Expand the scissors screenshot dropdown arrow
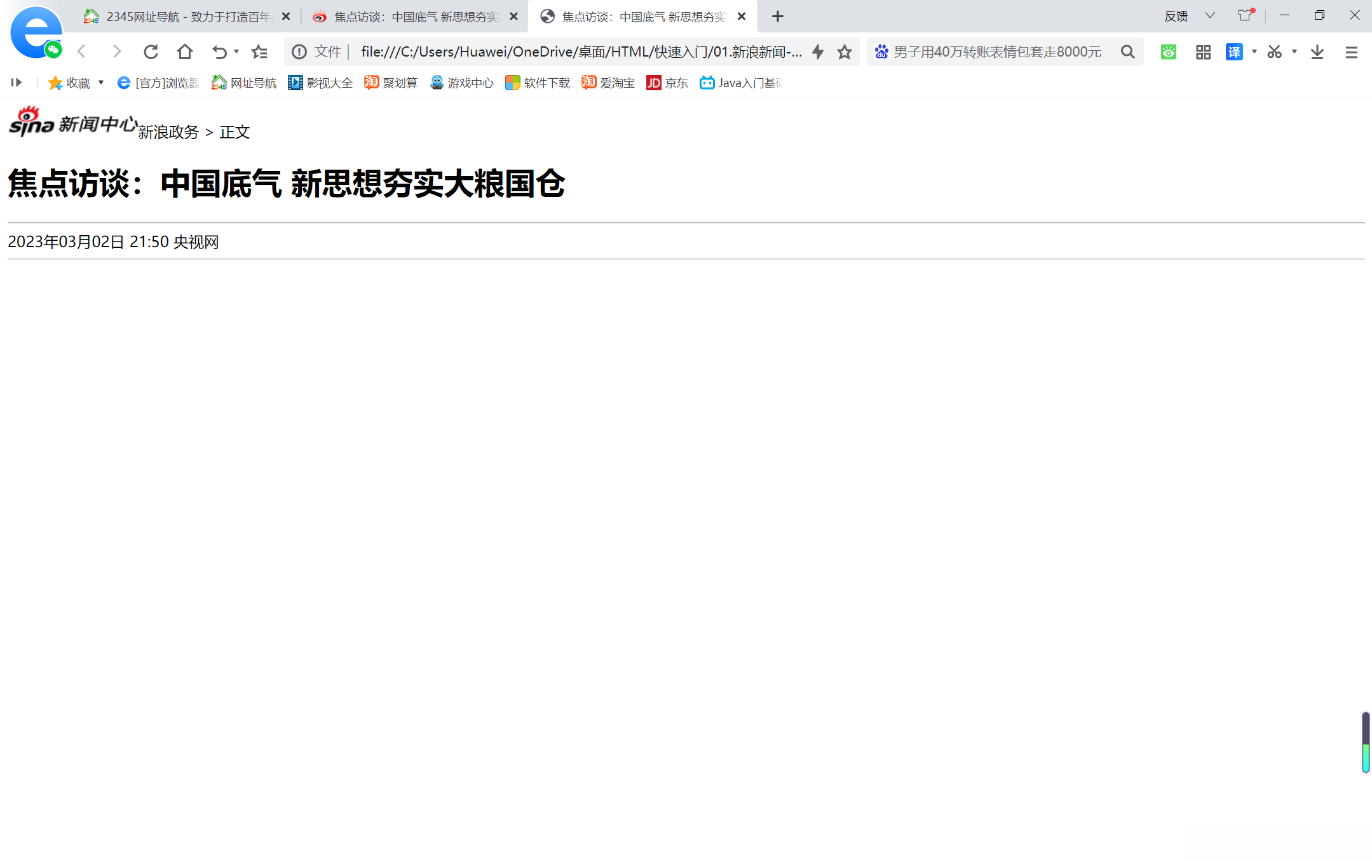Screen dimensions: 1372x868 (x=1294, y=51)
